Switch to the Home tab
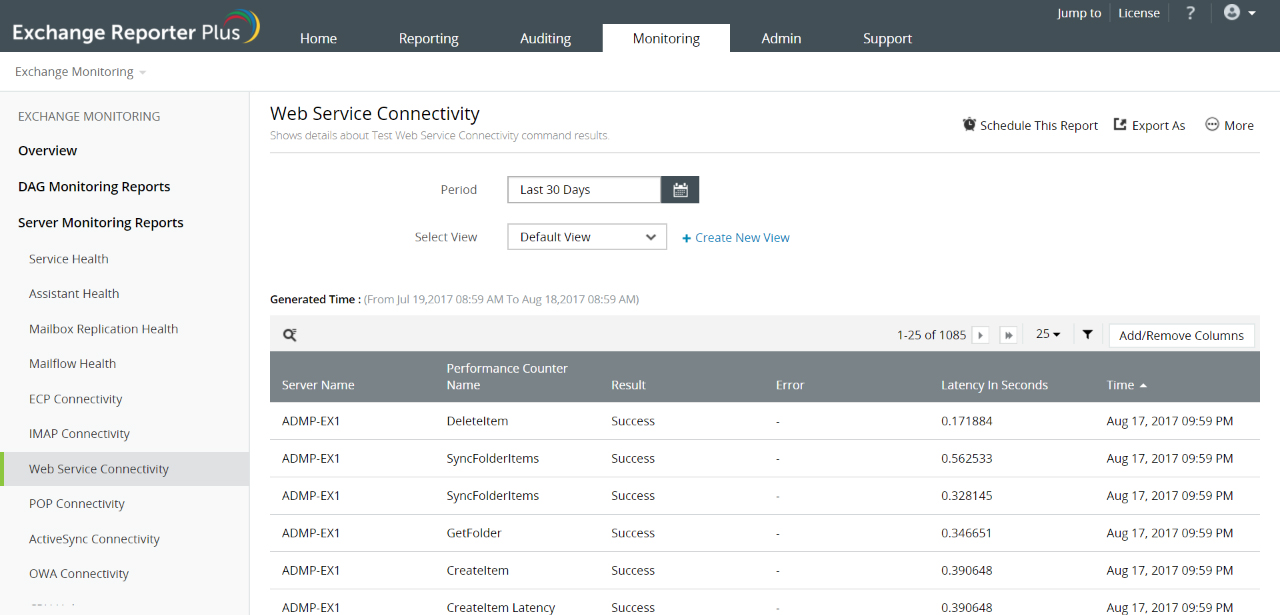This screenshot has height=615, width=1280. (x=318, y=38)
